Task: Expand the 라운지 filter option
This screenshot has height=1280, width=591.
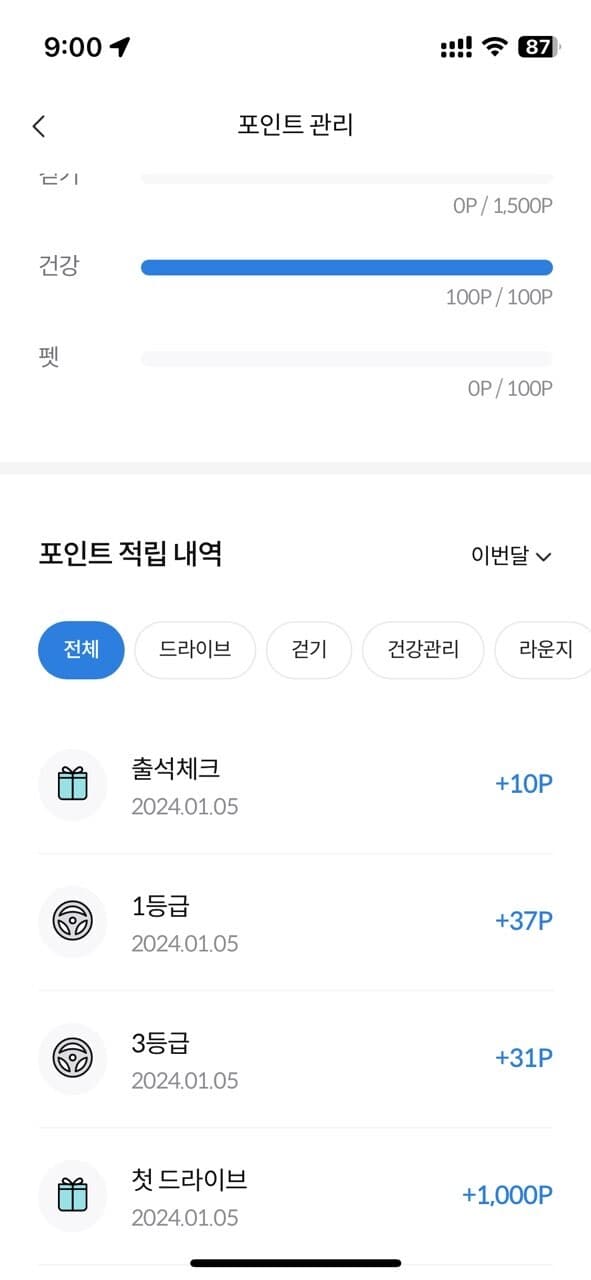Action: (x=545, y=650)
